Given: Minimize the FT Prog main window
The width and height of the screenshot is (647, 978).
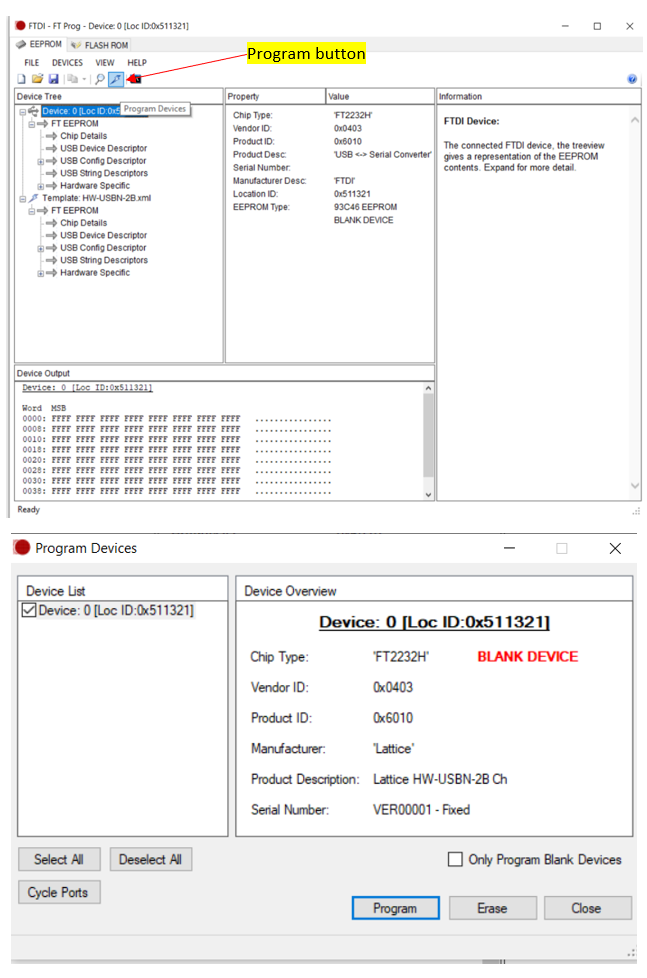Looking at the screenshot, I should point(565,26).
